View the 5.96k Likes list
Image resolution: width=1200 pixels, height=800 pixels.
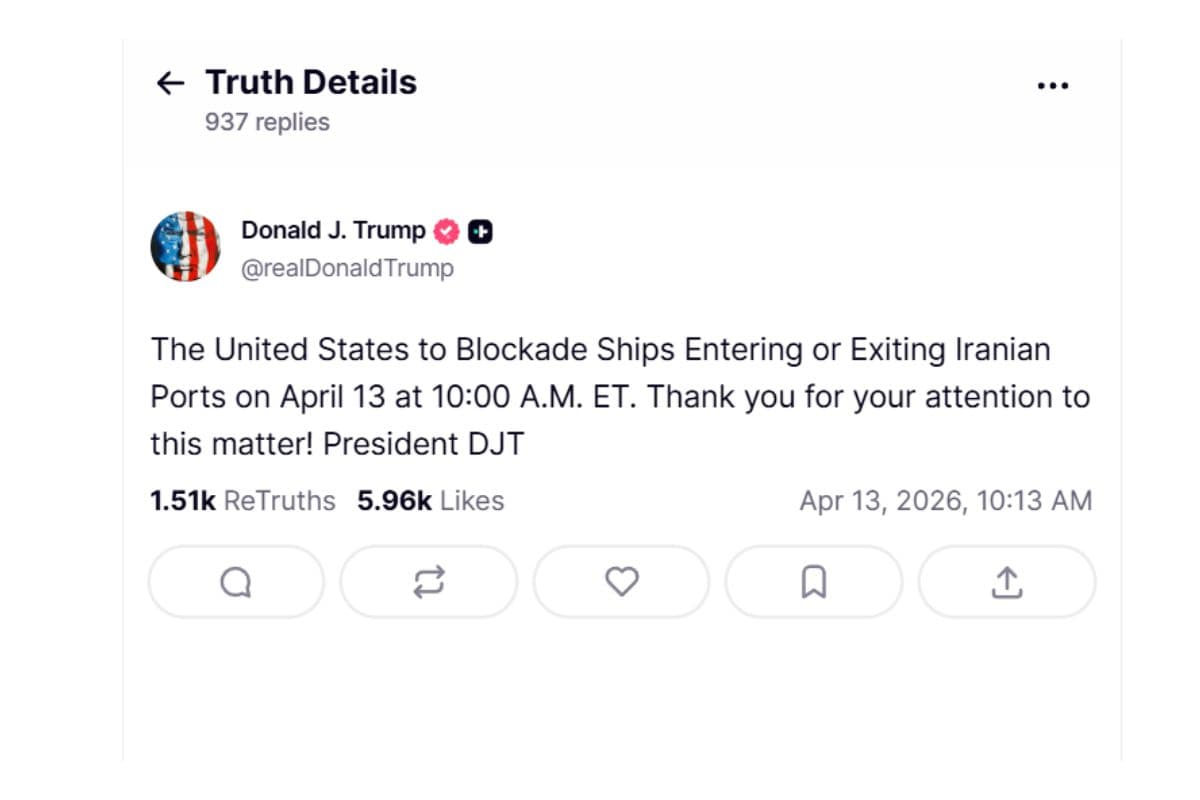[x=431, y=501]
